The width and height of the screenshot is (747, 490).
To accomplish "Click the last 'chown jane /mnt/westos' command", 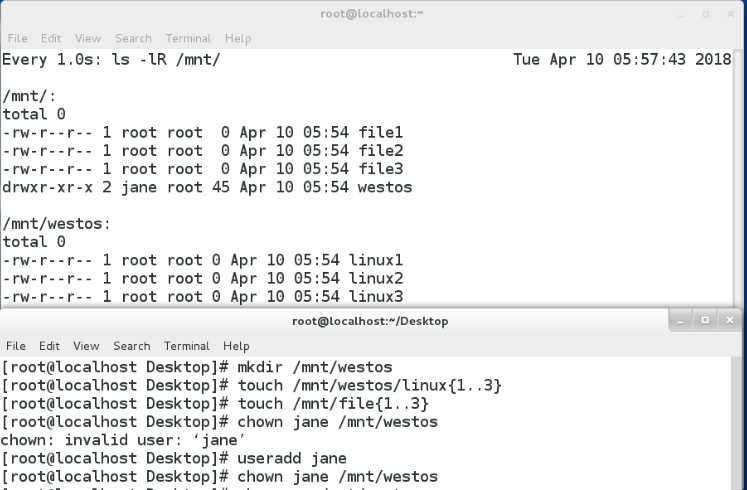I will pyautogui.click(x=337, y=477).
